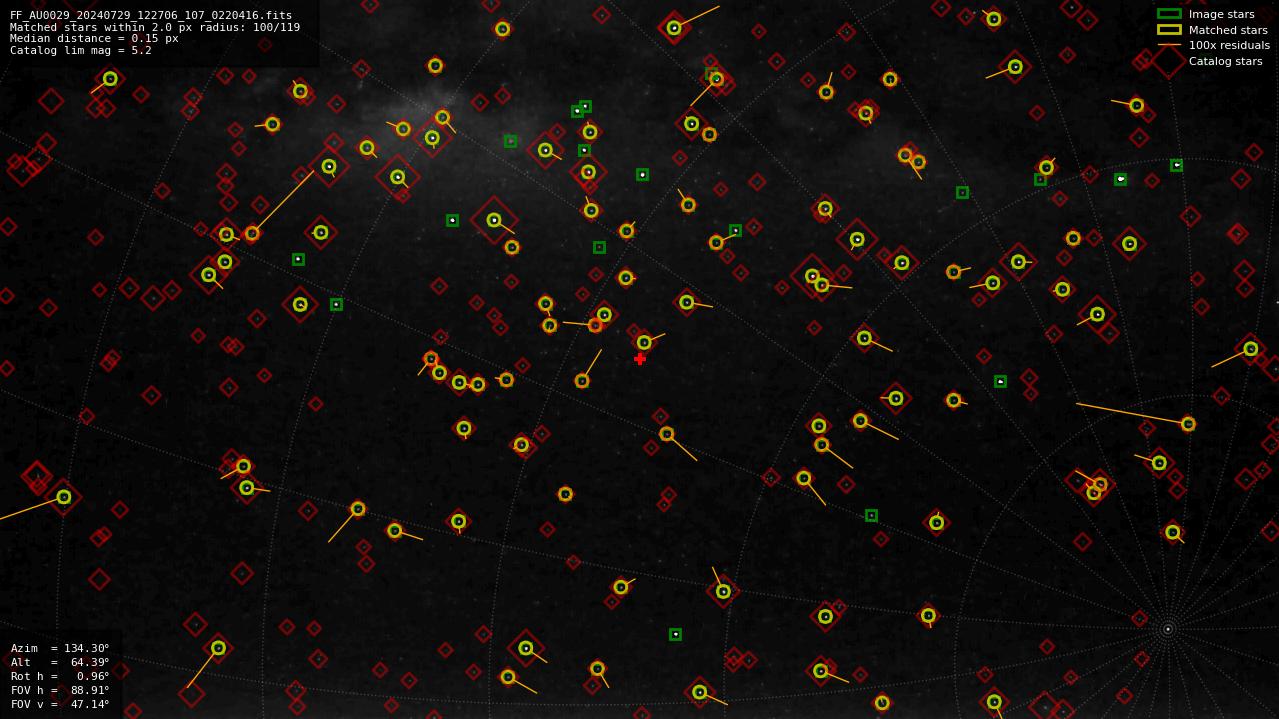Click the 'Alt = 64.39°' readout

[60, 662]
